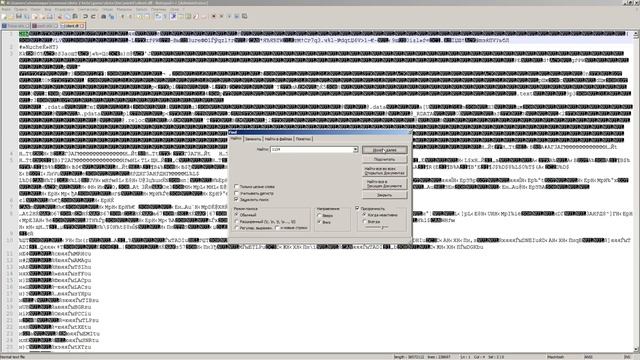
Task: Select the 'Обычный' search mode radio
Action: tap(237, 215)
